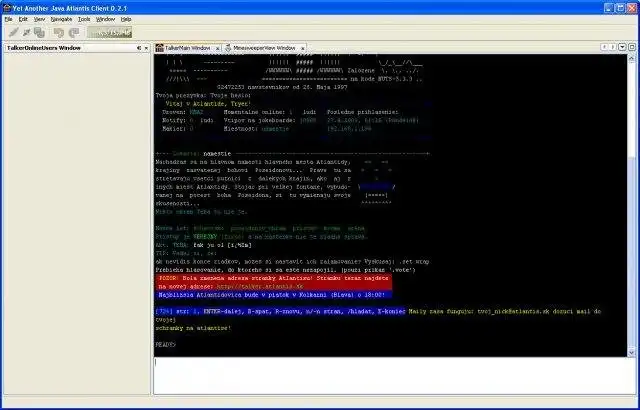The image size is (640, 410).
Task: Close the TalkerOnlineUsers Window panel
Action: [146, 48]
